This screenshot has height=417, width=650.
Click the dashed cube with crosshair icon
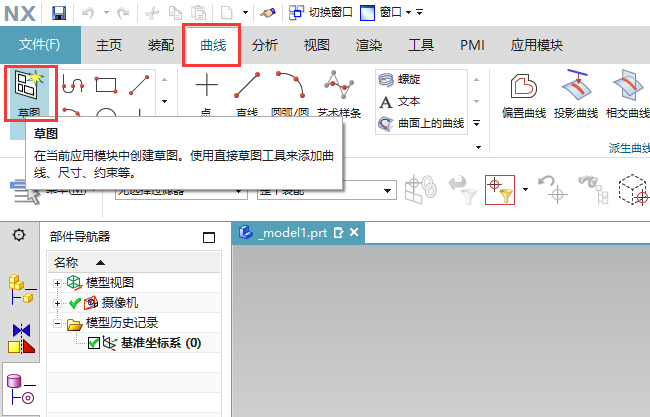coord(633,190)
